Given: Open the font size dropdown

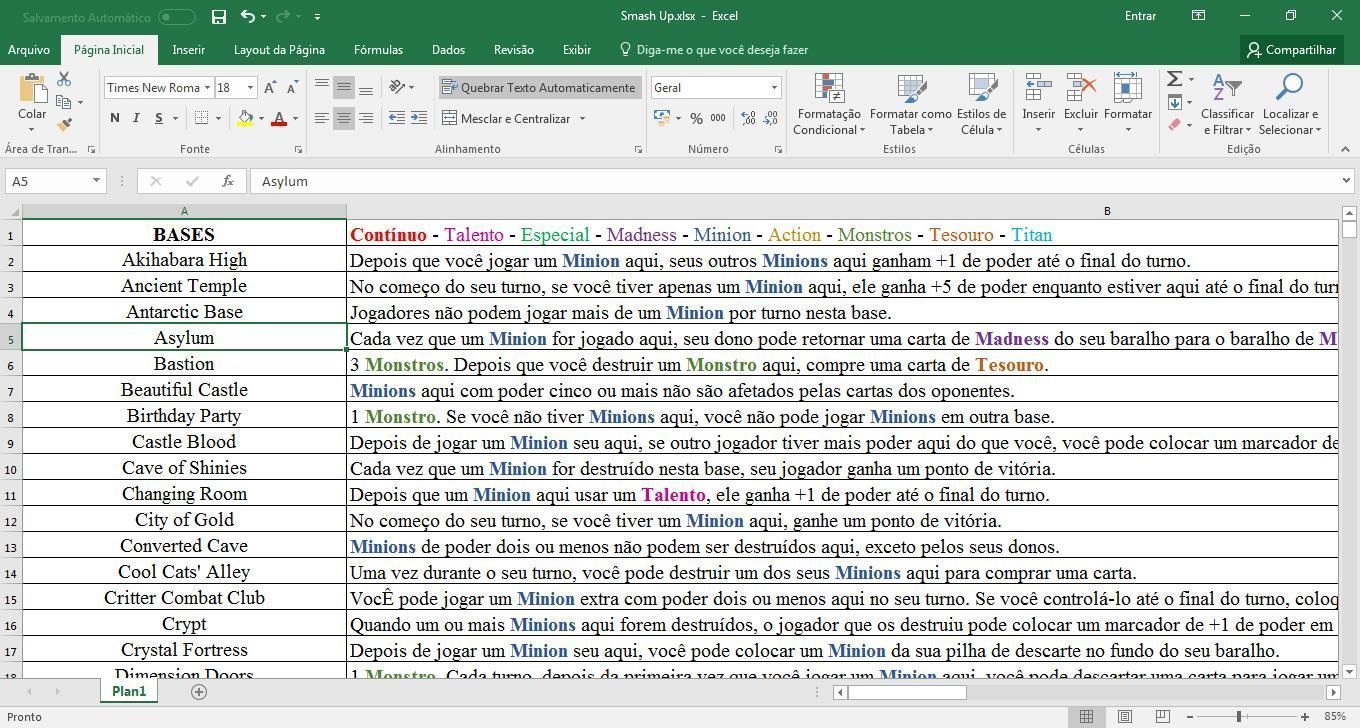Looking at the screenshot, I should (250, 88).
